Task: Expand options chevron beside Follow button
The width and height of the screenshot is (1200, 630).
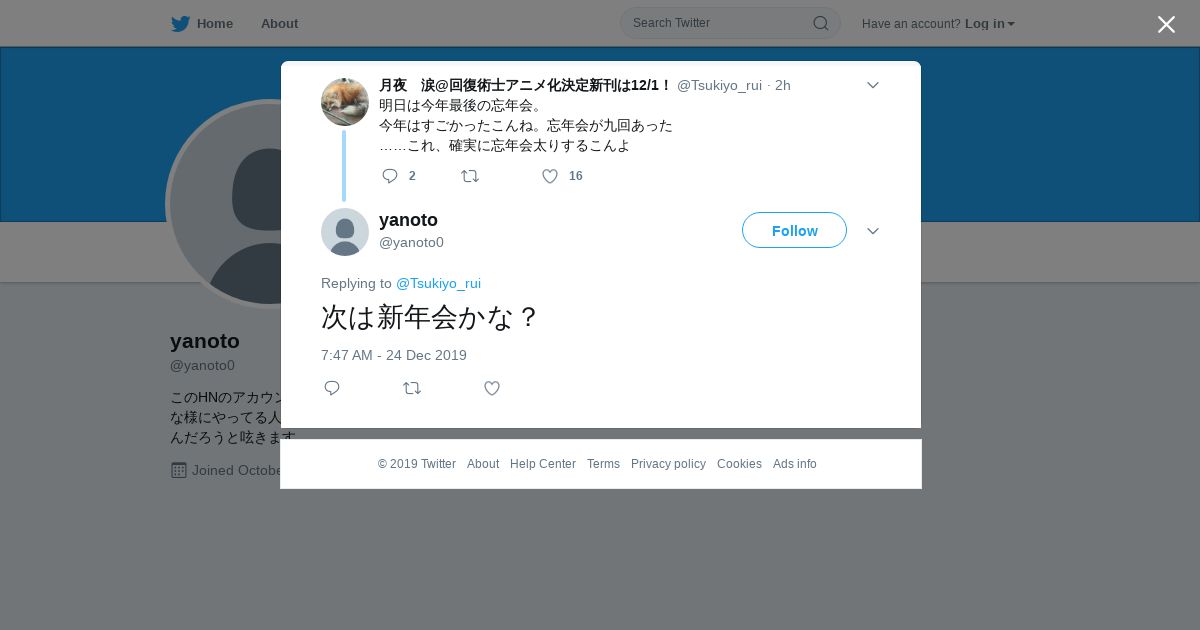Action: [x=872, y=231]
